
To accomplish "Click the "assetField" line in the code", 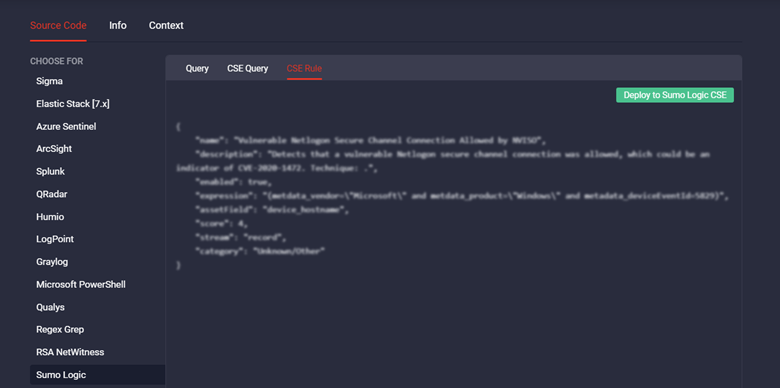I will pyautogui.click(x=272, y=210).
